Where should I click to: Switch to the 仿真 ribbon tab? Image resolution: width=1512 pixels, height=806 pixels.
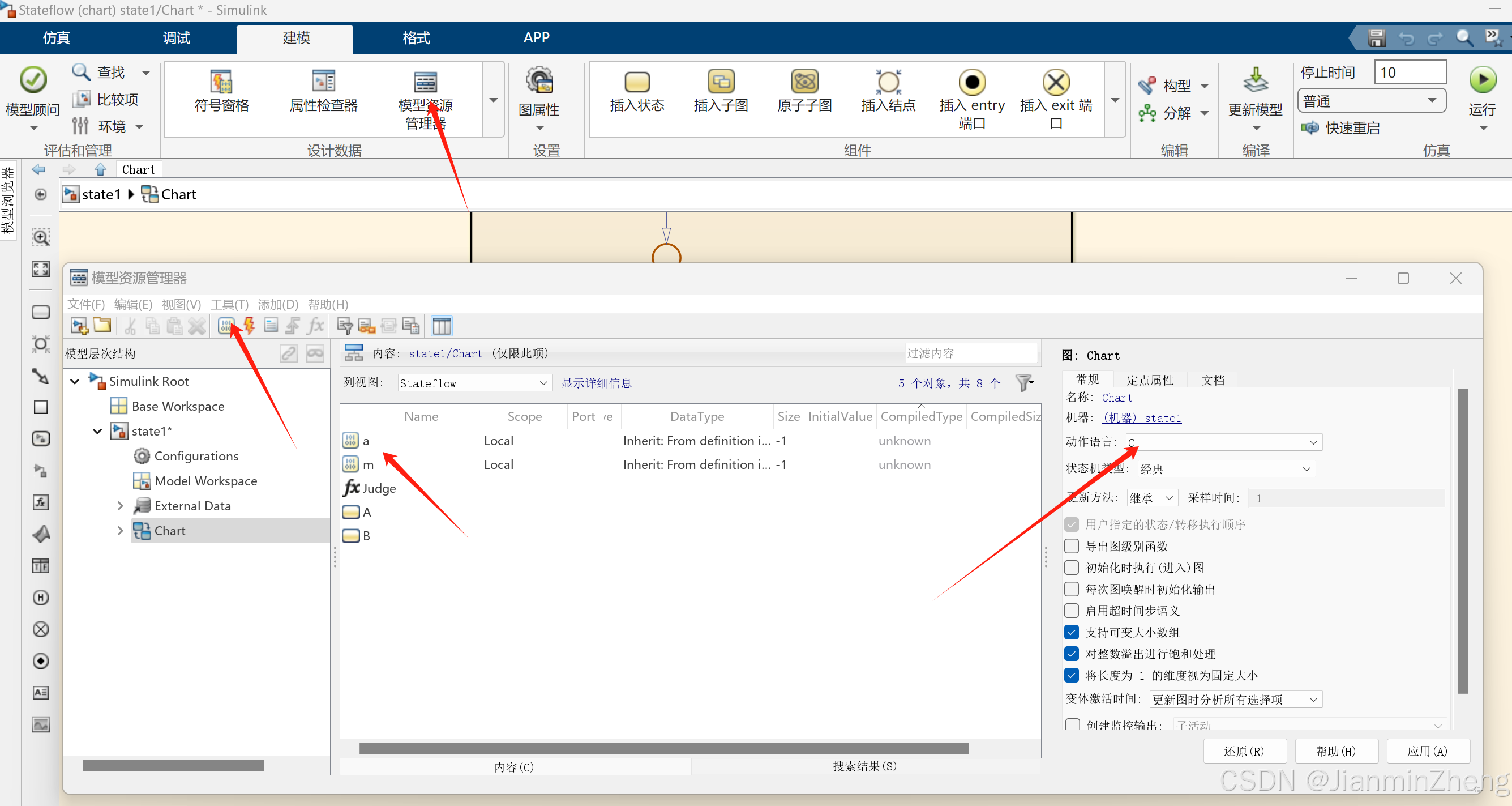(57, 37)
